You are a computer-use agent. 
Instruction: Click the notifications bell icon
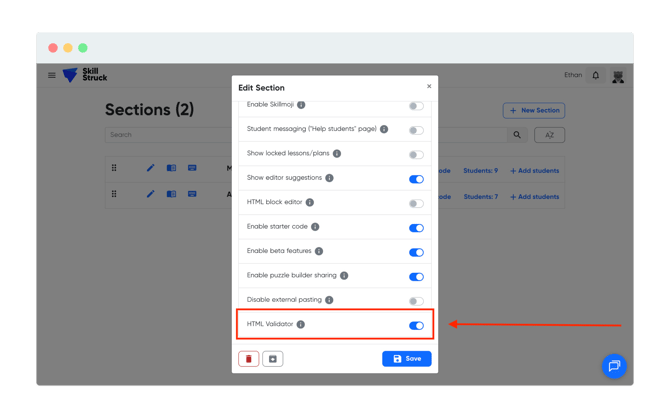pyautogui.click(x=596, y=75)
